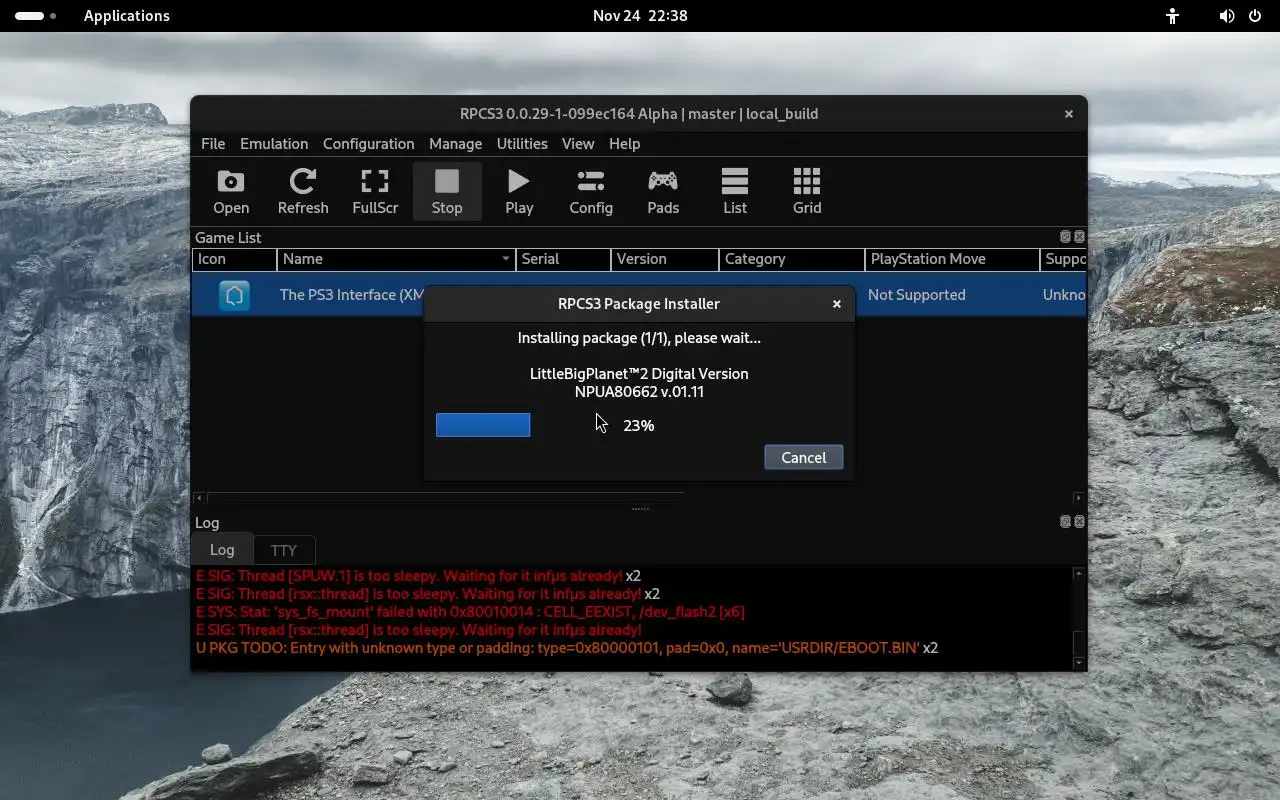This screenshot has width=1280, height=800.
Task: Open the Config toolbar icon
Action: coord(591,192)
